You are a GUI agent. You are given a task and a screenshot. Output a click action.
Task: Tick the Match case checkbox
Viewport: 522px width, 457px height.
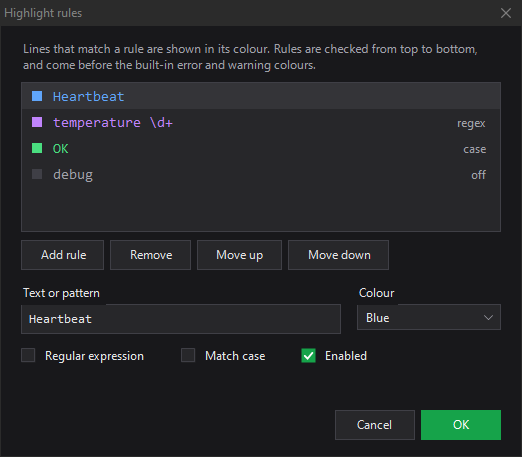pos(188,355)
